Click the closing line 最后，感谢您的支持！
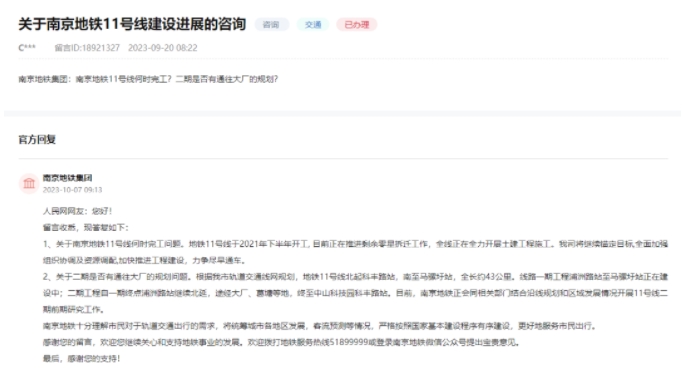The image size is (694, 384). (81, 358)
